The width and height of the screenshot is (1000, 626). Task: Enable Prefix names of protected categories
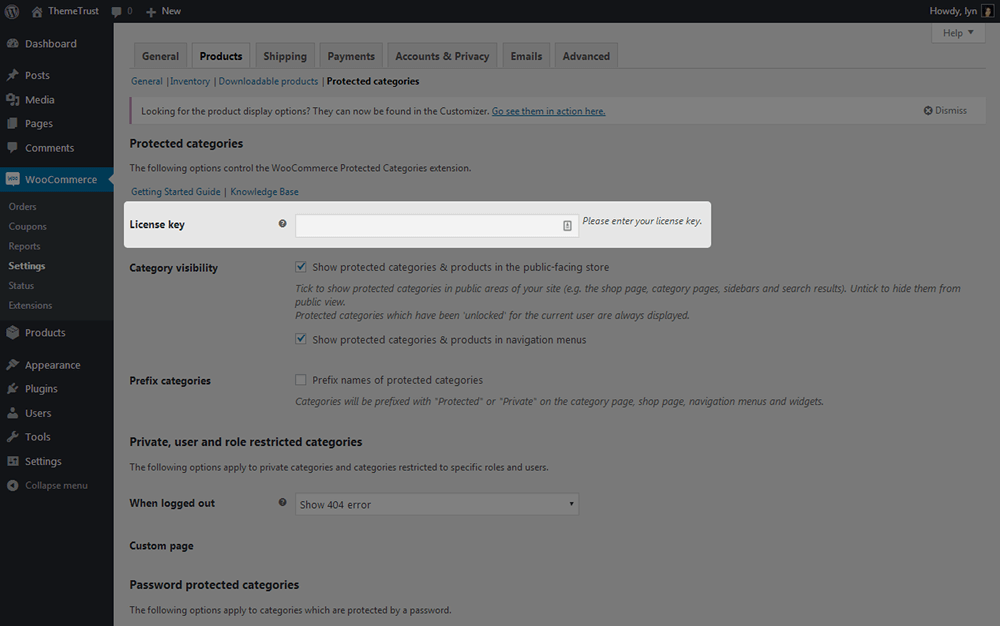(x=300, y=379)
